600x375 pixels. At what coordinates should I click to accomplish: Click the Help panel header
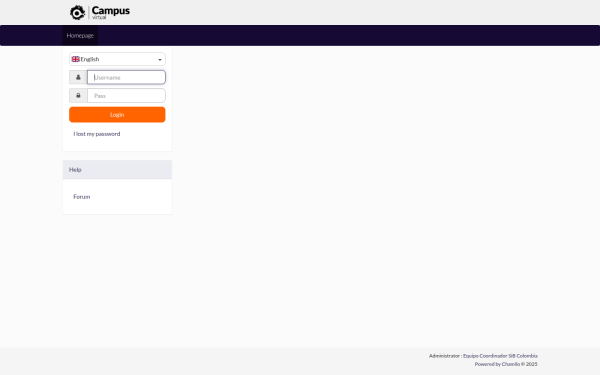point(117,170)
